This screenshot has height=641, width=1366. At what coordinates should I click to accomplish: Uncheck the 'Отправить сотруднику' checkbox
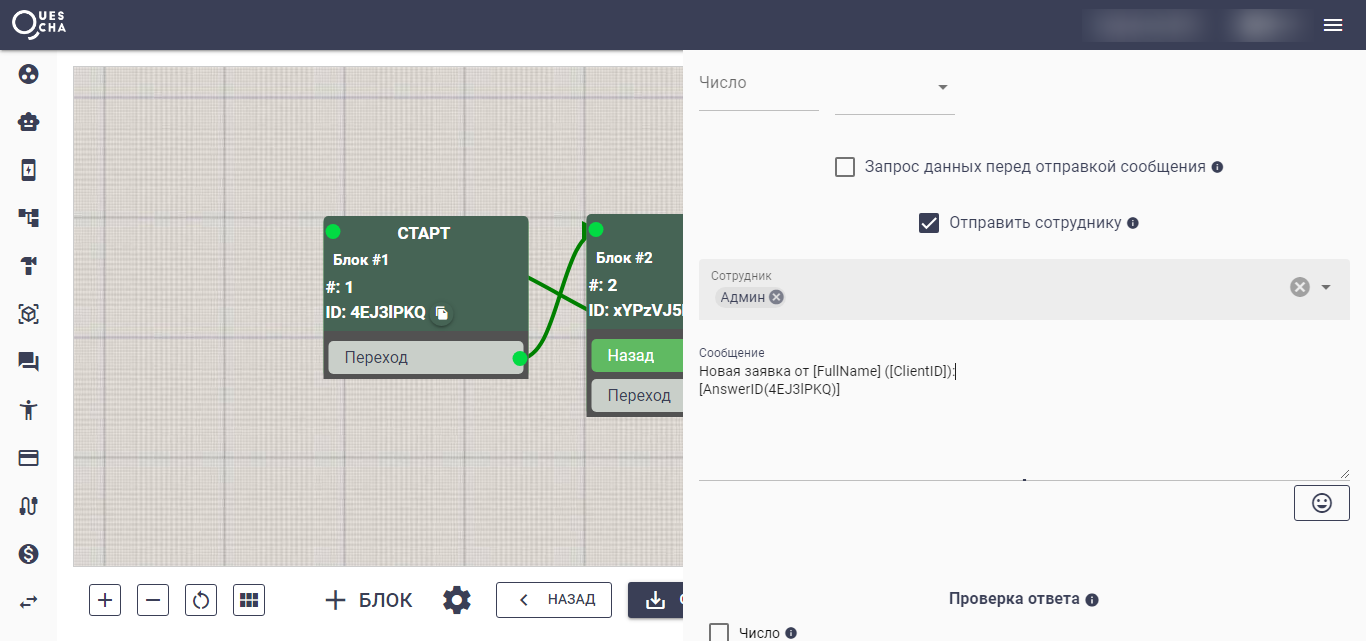click(x=929, y=223)
